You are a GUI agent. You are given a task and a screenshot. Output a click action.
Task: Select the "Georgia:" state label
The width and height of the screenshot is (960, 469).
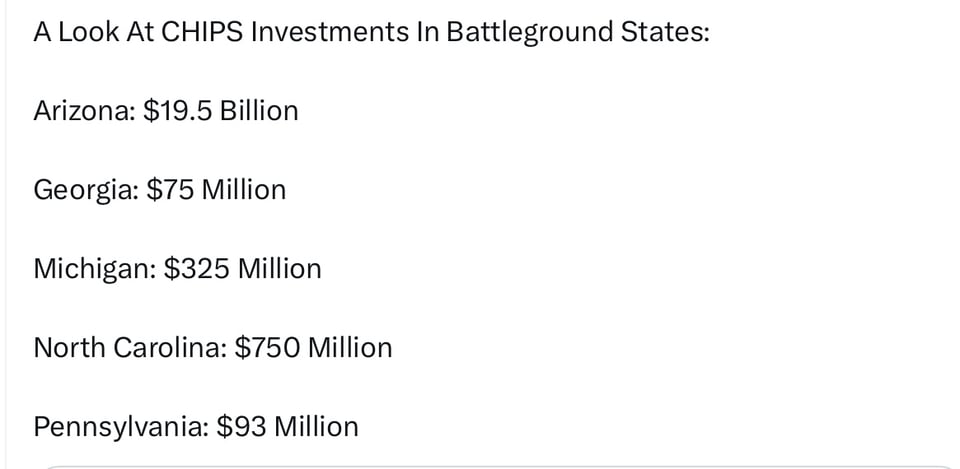coord(86,190)
